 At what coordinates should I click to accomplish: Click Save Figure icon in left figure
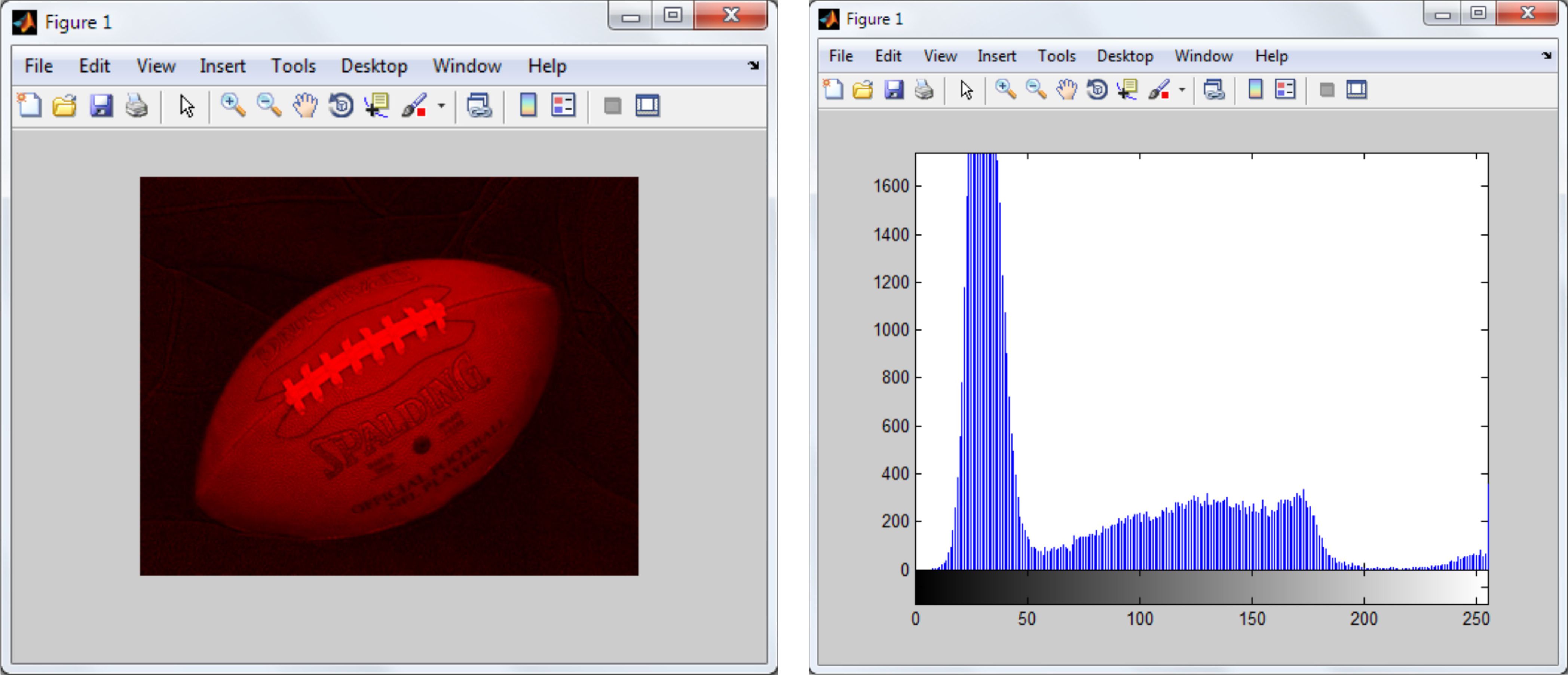coord(101,106)
